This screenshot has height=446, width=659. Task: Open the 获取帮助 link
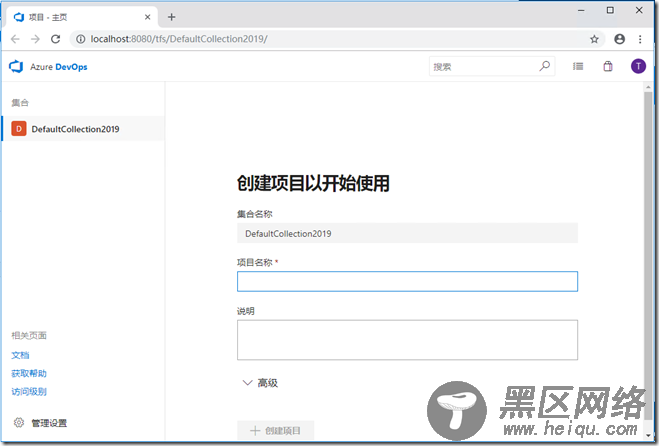[x=29, y=373]
